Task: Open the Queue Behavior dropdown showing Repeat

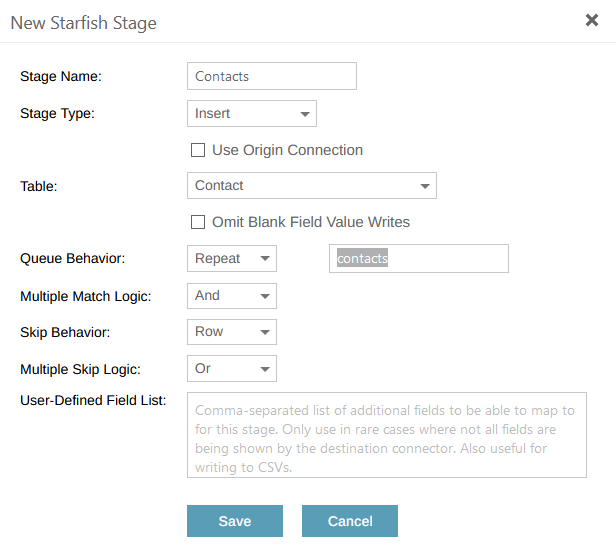Action: 231,258
